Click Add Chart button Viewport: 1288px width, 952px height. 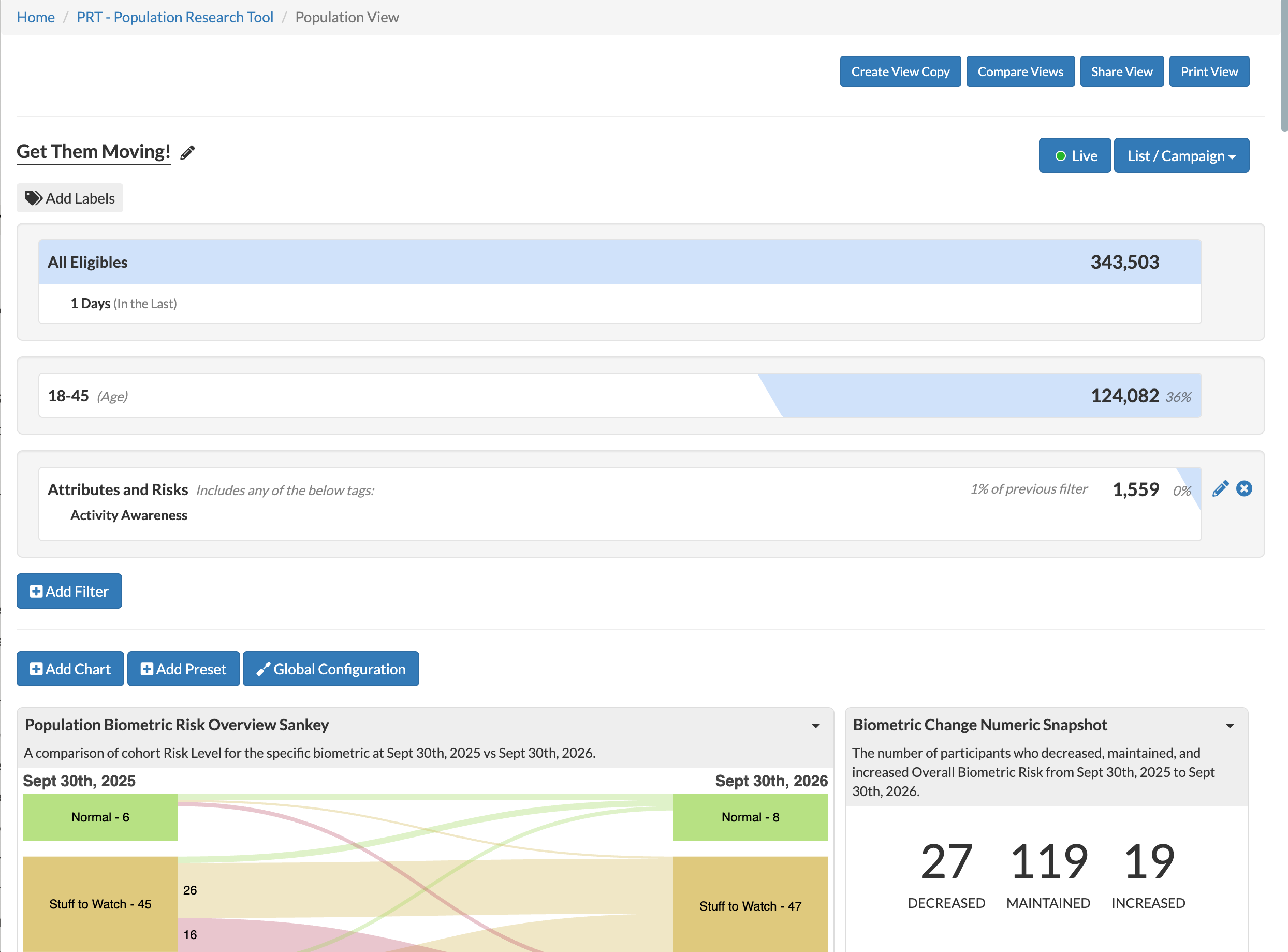click(70, 669)
